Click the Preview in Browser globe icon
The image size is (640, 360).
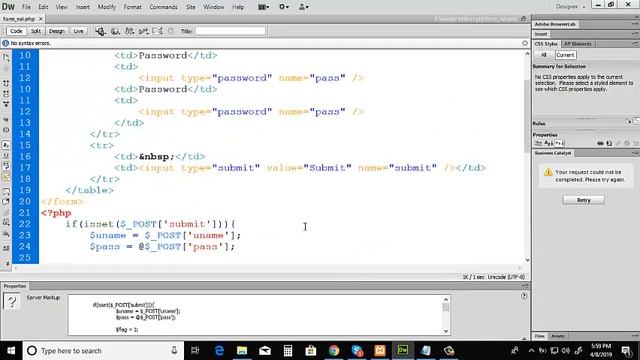coord(116,31)
